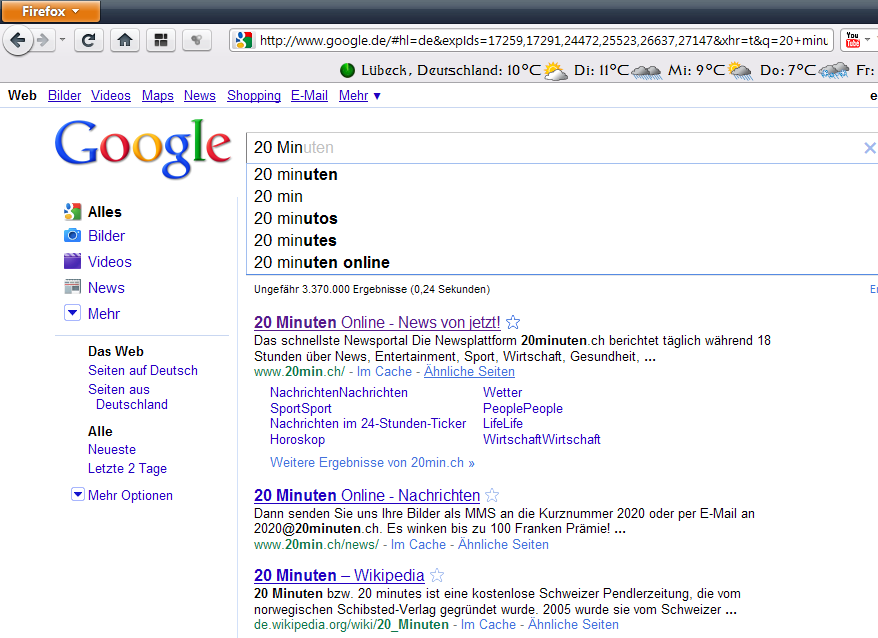The image size is (878, 638).
Task: Open Ähnliche Seiten for the Wikipedia result
Action: tap(573, 625)
